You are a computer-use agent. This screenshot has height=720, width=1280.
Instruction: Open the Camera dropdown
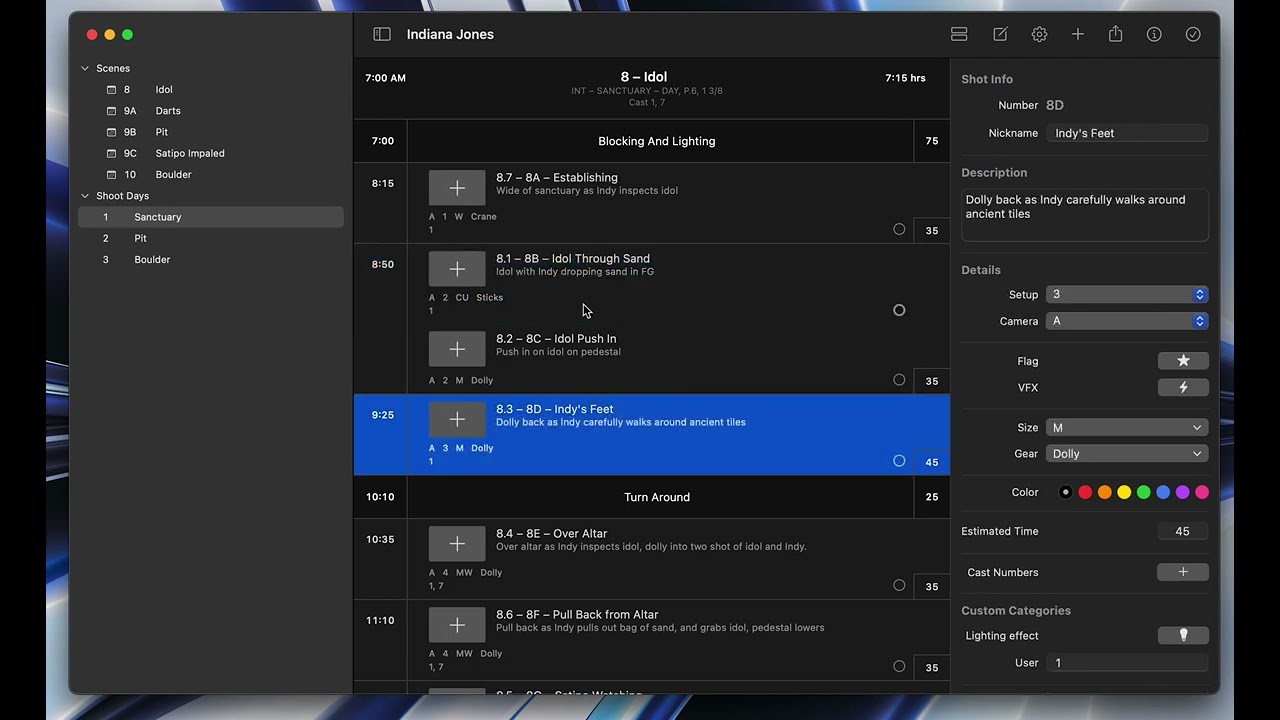click(x=1127, y=321)
